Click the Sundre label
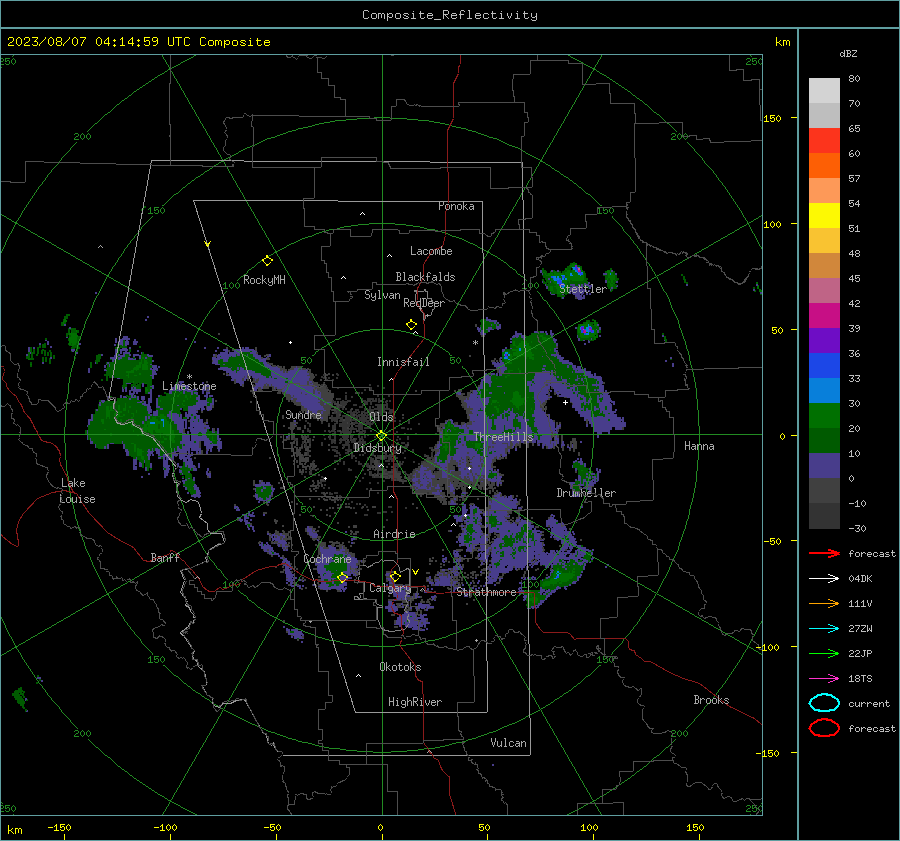900x841 pixels. tap(303, 414)
